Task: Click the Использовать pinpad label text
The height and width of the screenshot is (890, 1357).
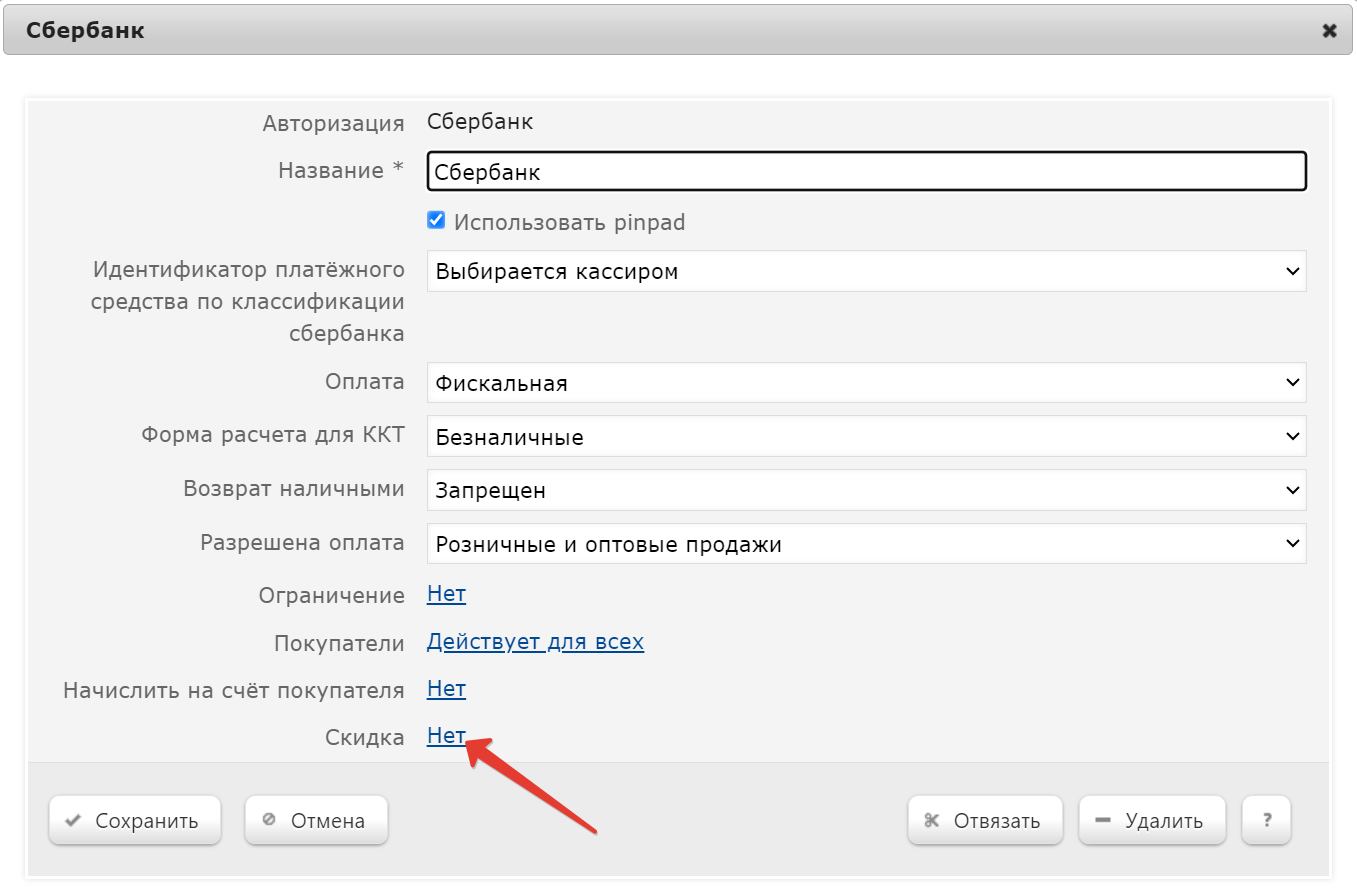Action: click(569, 222)
